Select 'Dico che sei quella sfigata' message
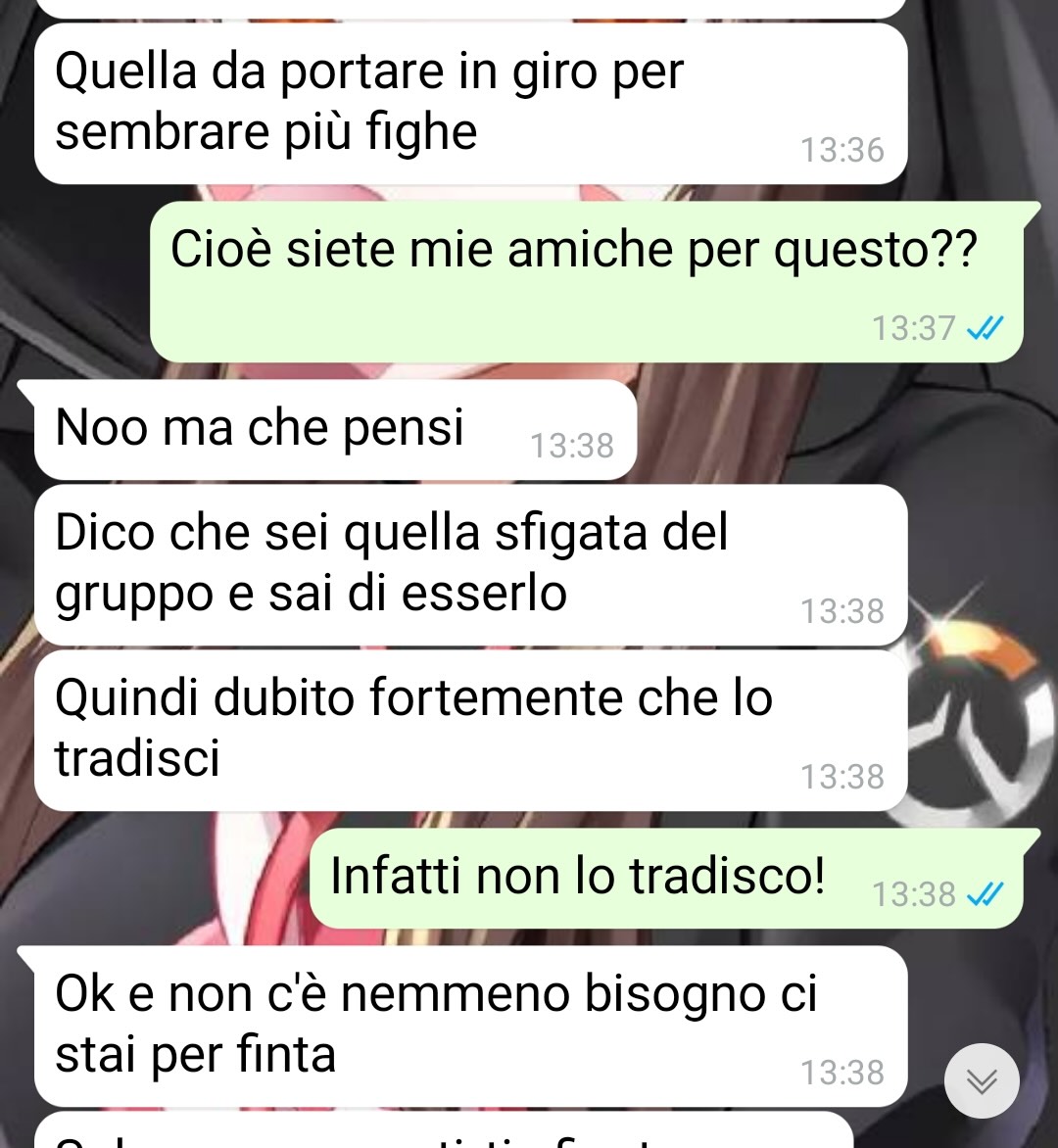The image size is (1058, 1148). click(471, 564)
